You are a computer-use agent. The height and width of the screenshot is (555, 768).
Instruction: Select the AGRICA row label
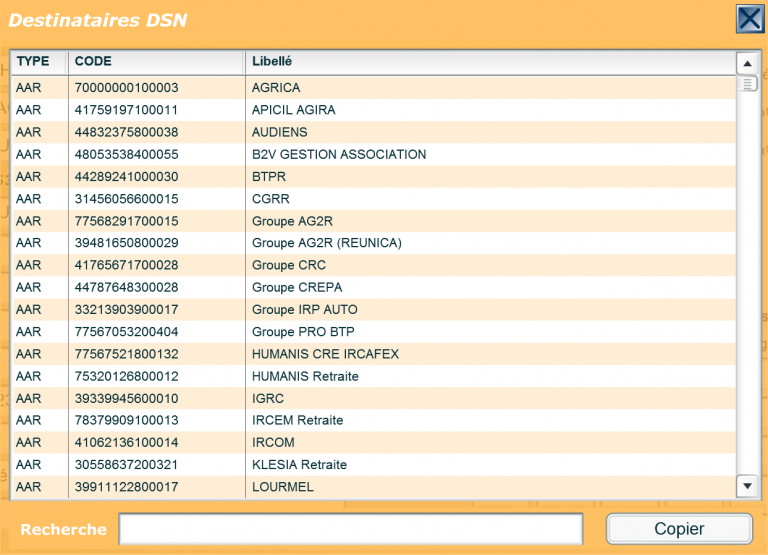(276, 88)
